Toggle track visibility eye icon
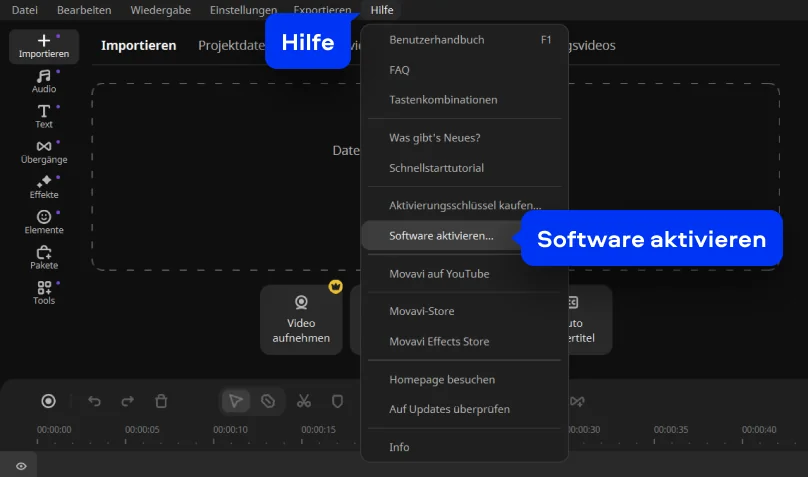 [x=20, y=465]
